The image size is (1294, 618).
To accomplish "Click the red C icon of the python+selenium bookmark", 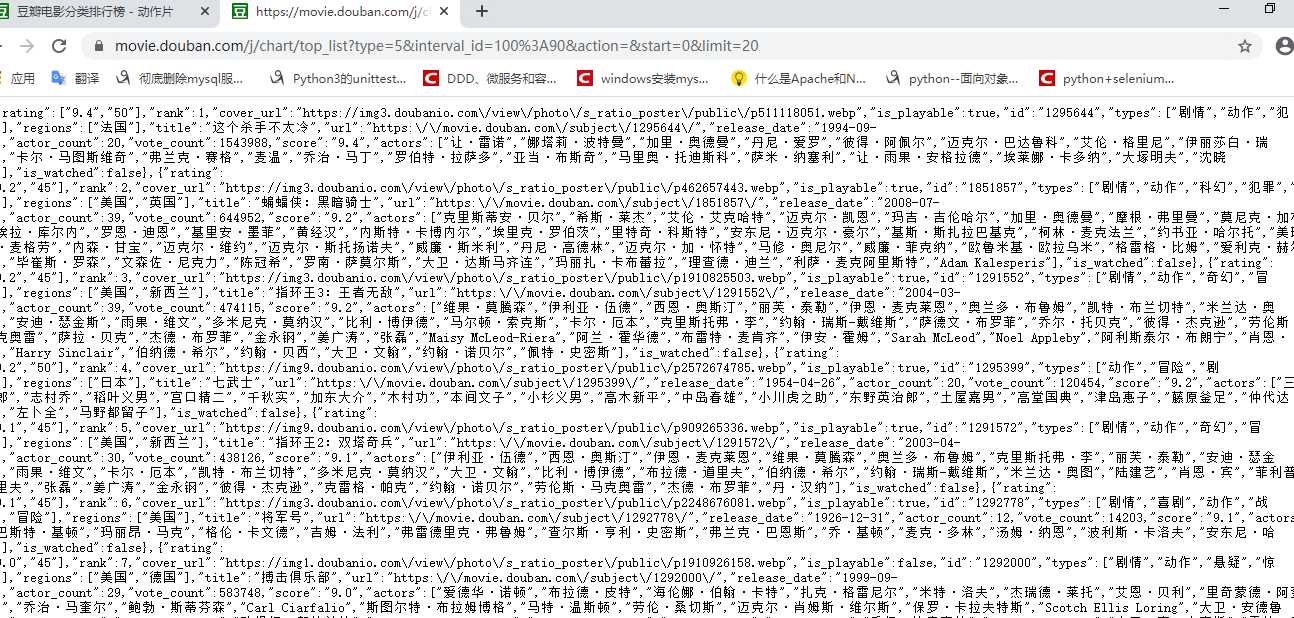I will [x=1047, y=78].
